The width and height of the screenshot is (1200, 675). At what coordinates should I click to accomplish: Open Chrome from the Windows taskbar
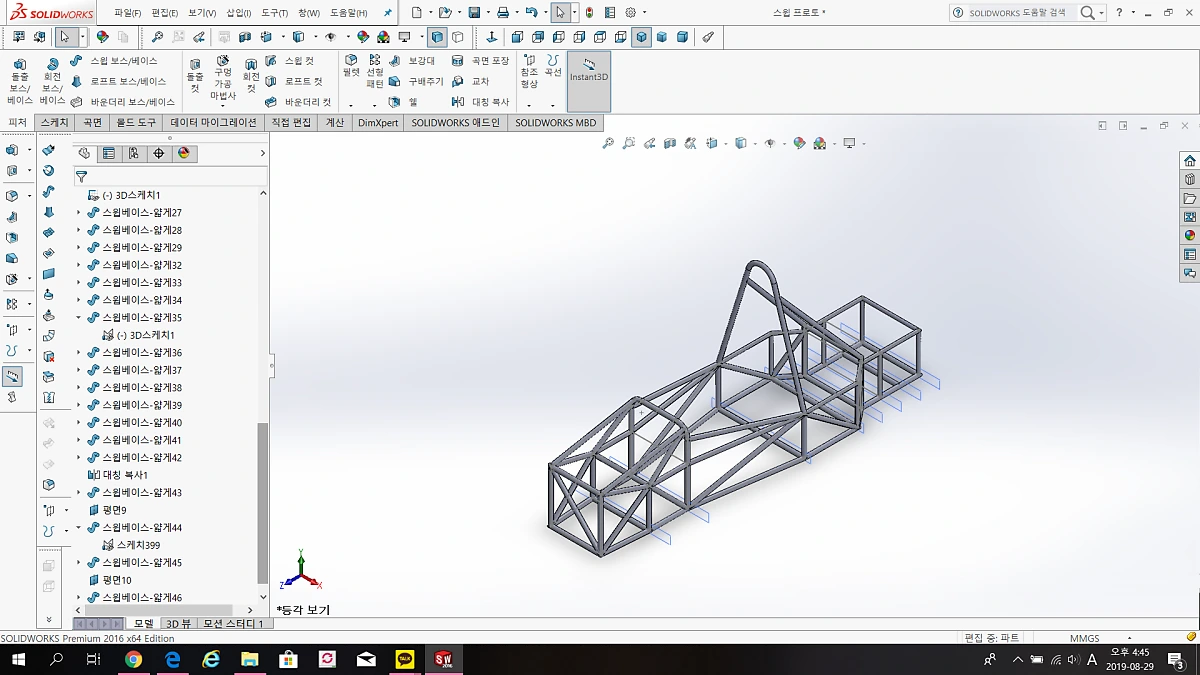point(133,659)
